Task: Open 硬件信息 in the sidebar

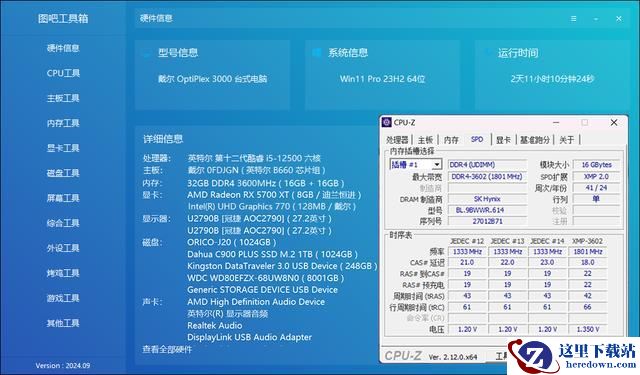Action: coord(63,48)
